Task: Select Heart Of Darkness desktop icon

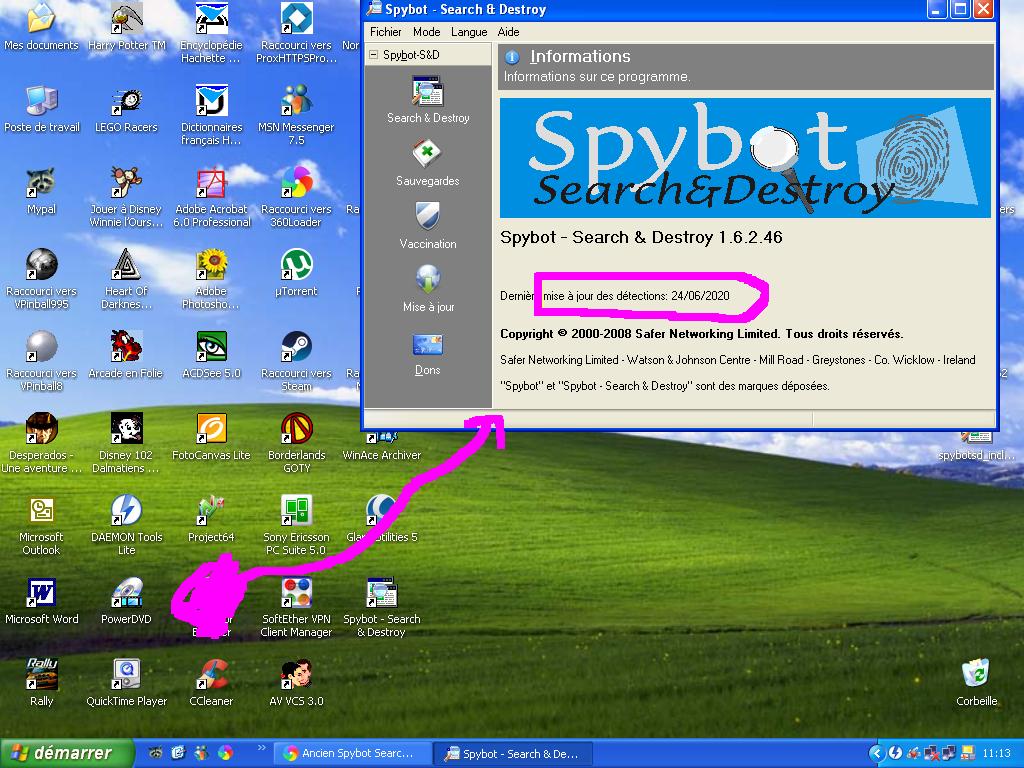Action: pyautogui.click(x=126, y=280)
